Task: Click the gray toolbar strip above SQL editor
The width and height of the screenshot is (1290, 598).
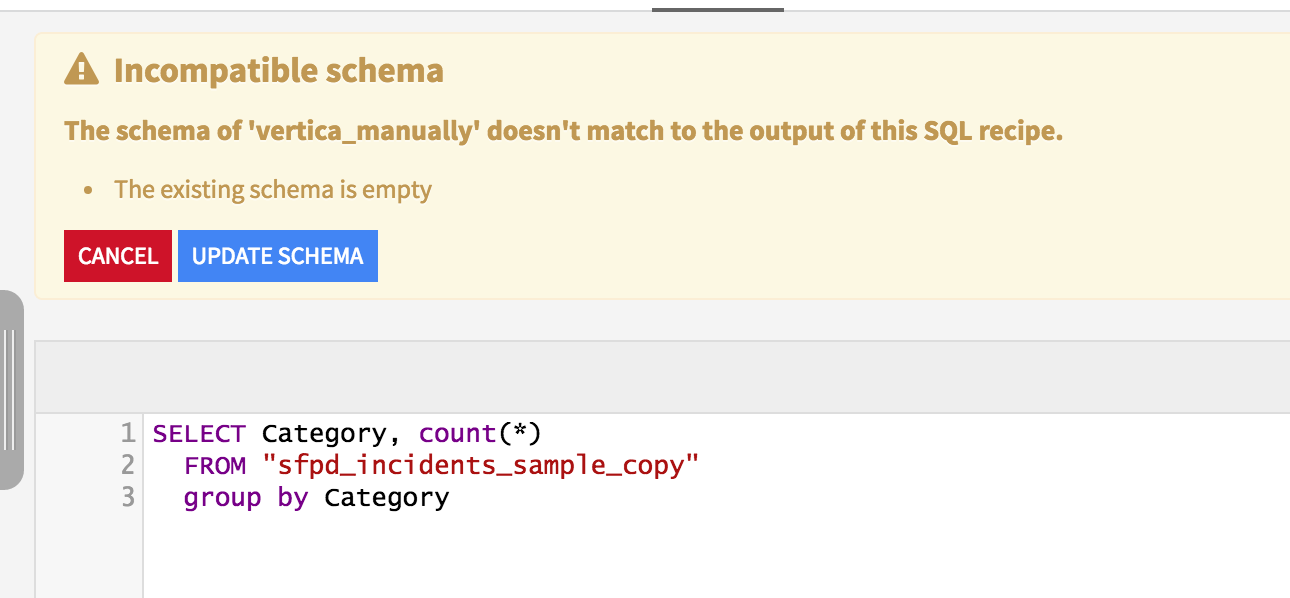Action: click(x=662, y=377)
